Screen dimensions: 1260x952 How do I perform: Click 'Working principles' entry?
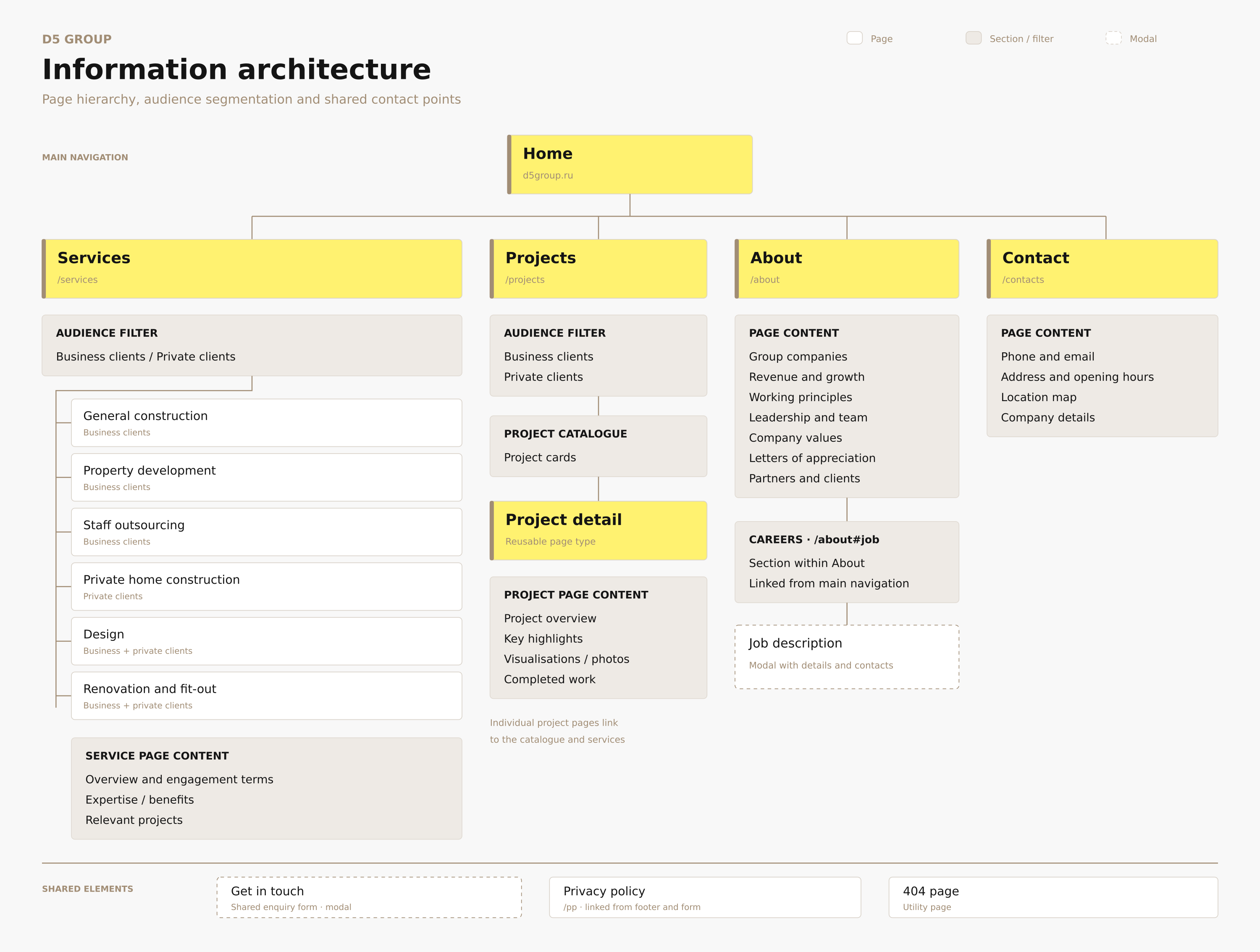pos(801,397)
